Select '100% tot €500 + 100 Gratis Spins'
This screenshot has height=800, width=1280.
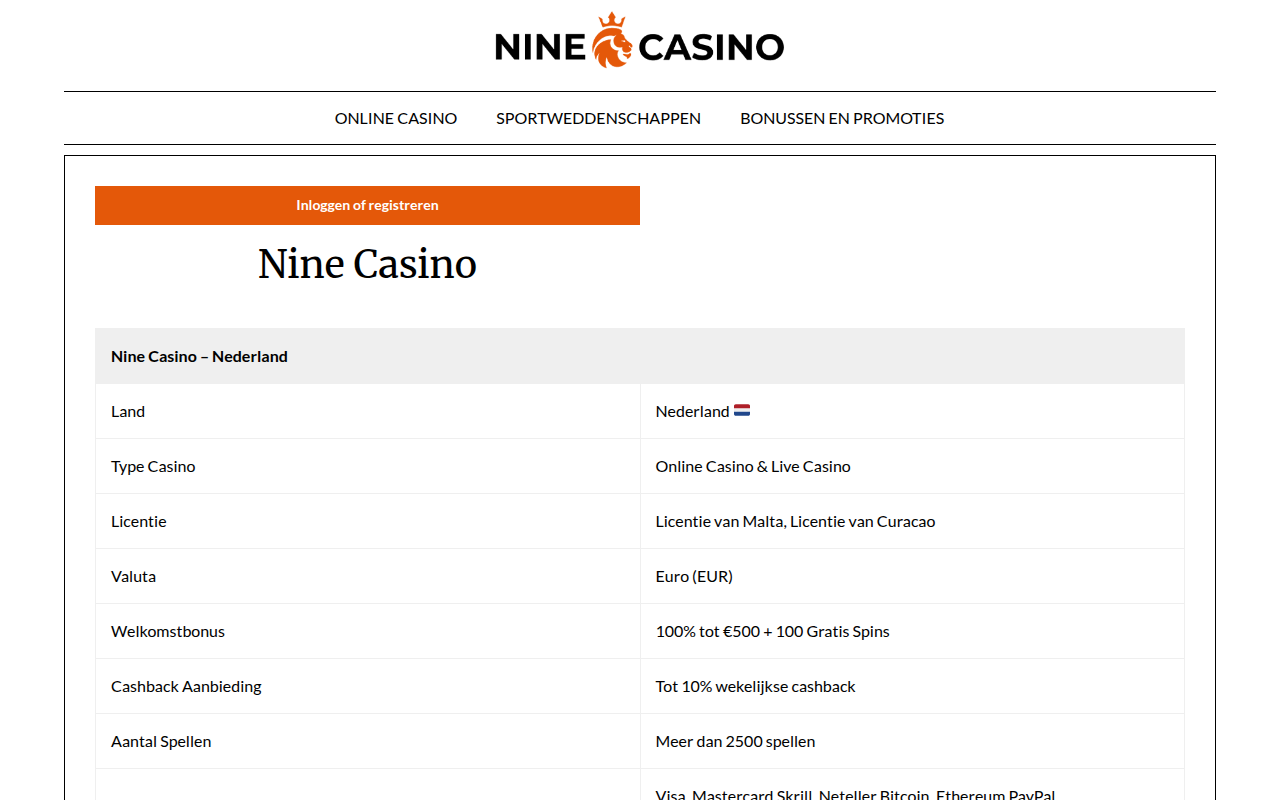773,631
